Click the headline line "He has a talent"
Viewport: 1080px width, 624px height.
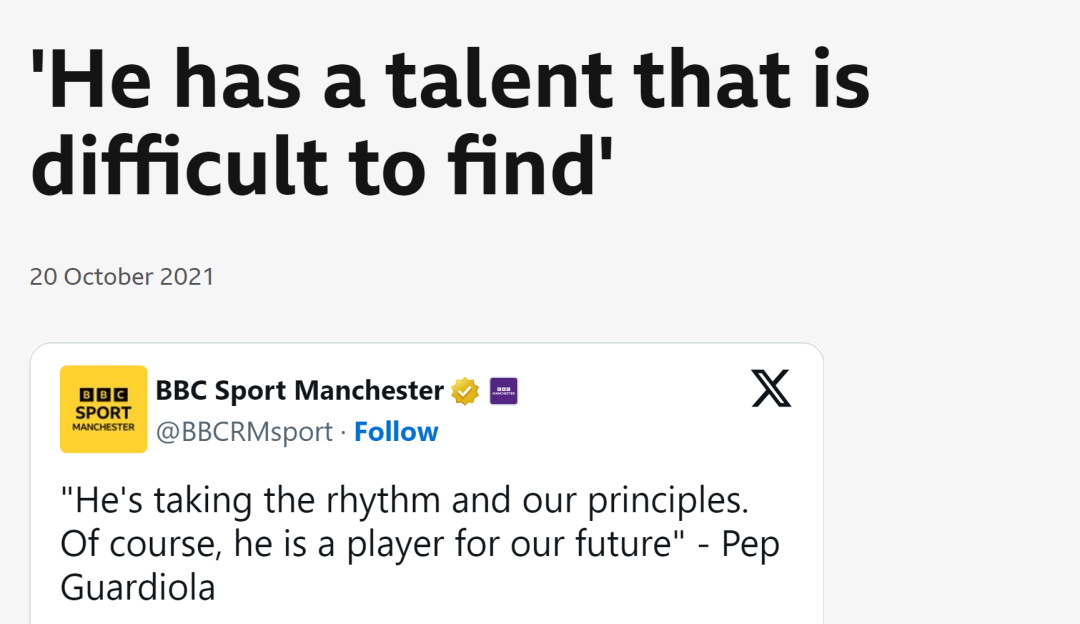450,79
